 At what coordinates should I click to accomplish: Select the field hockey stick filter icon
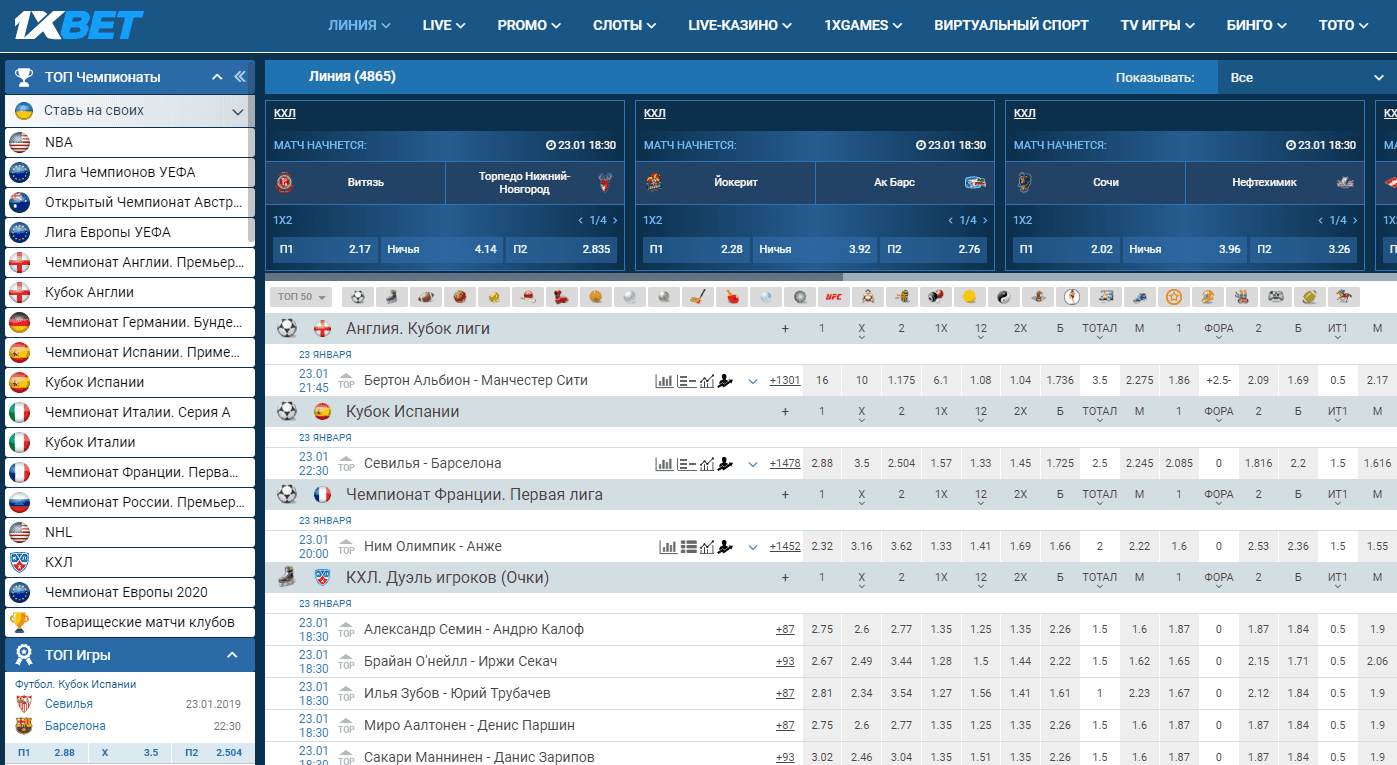pos(698,296)
